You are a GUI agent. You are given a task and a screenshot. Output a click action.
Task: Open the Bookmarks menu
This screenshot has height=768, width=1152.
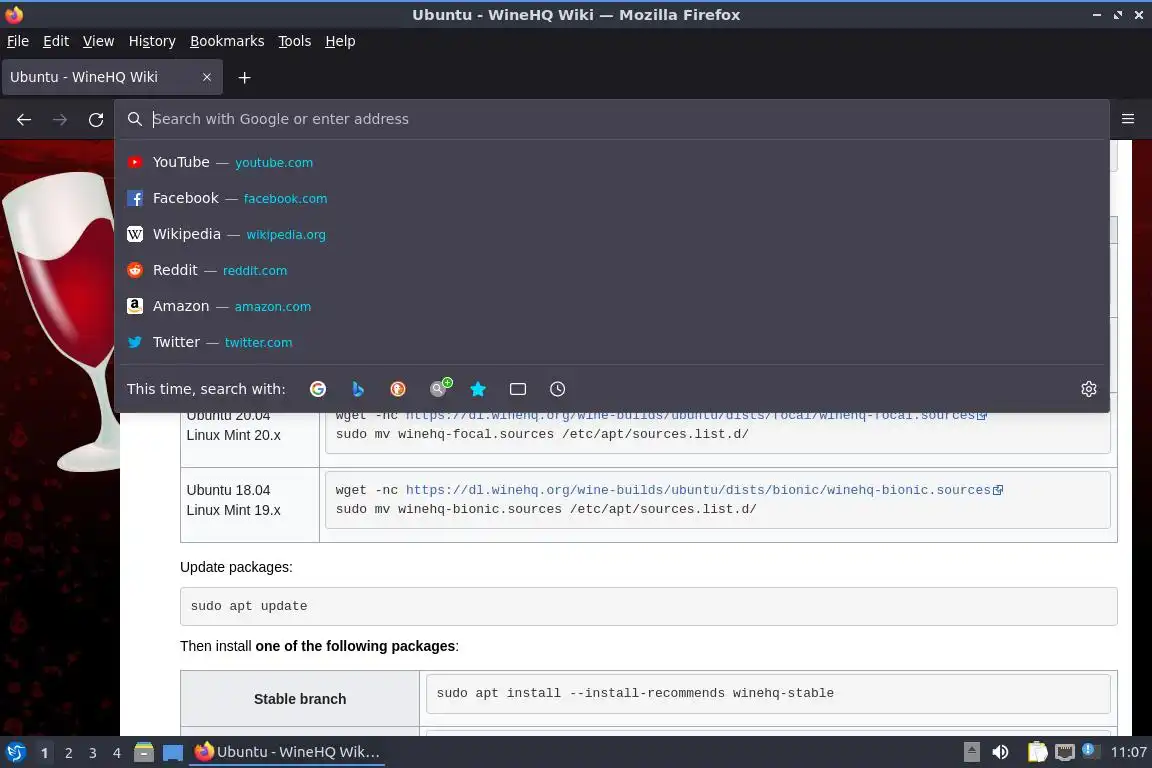coord(227,41)
